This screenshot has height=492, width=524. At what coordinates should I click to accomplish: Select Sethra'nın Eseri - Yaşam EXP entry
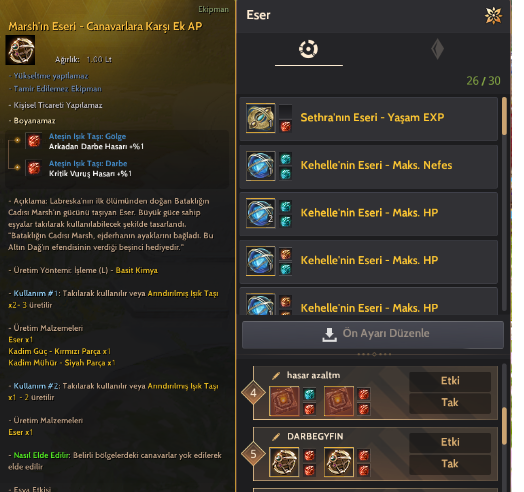click(x=369, y=118)
